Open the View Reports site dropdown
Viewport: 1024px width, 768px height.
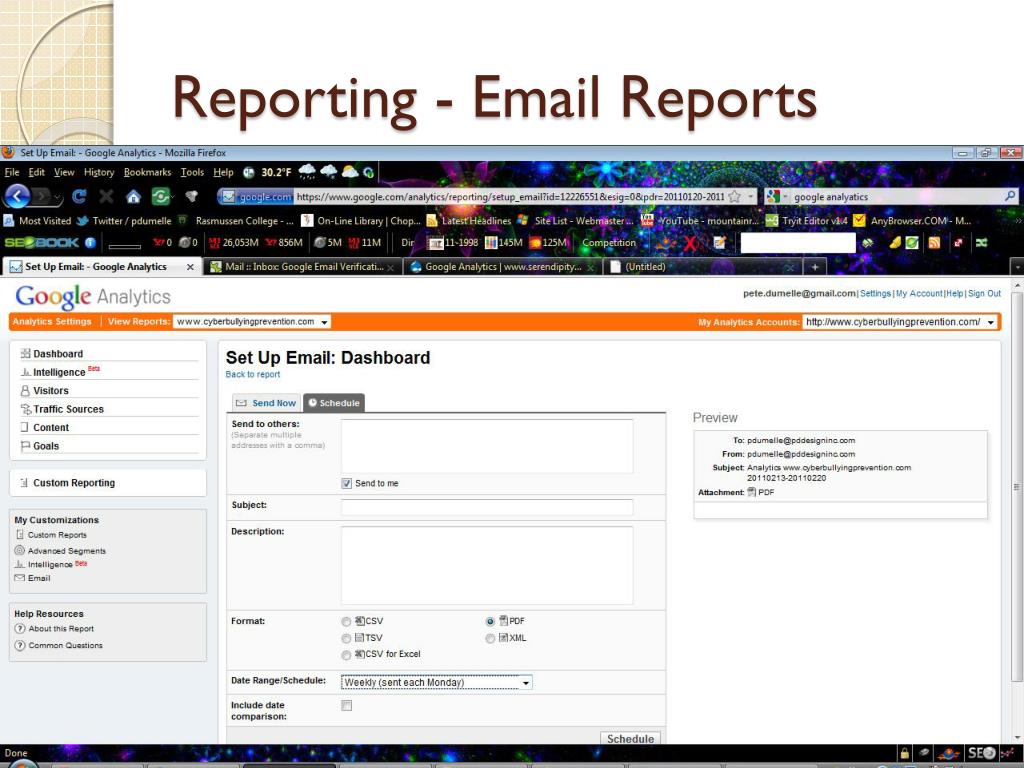click(x=251, y=321)
